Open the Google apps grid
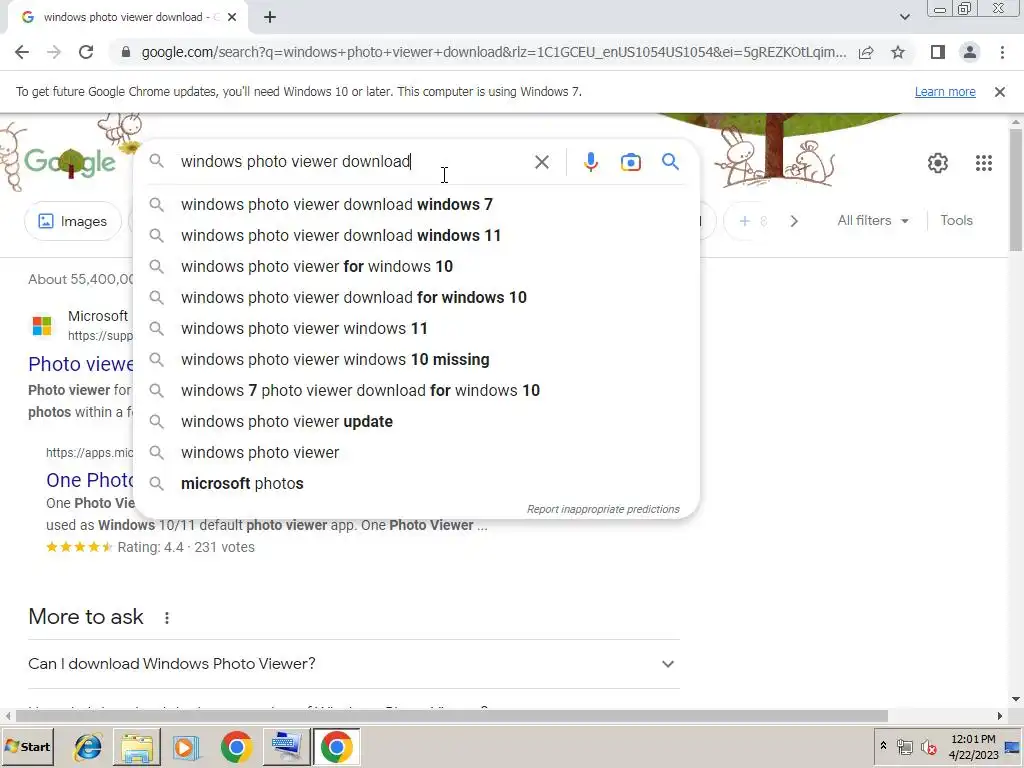The width and height of the screenshot is (1024, 768). click(984, 163)
